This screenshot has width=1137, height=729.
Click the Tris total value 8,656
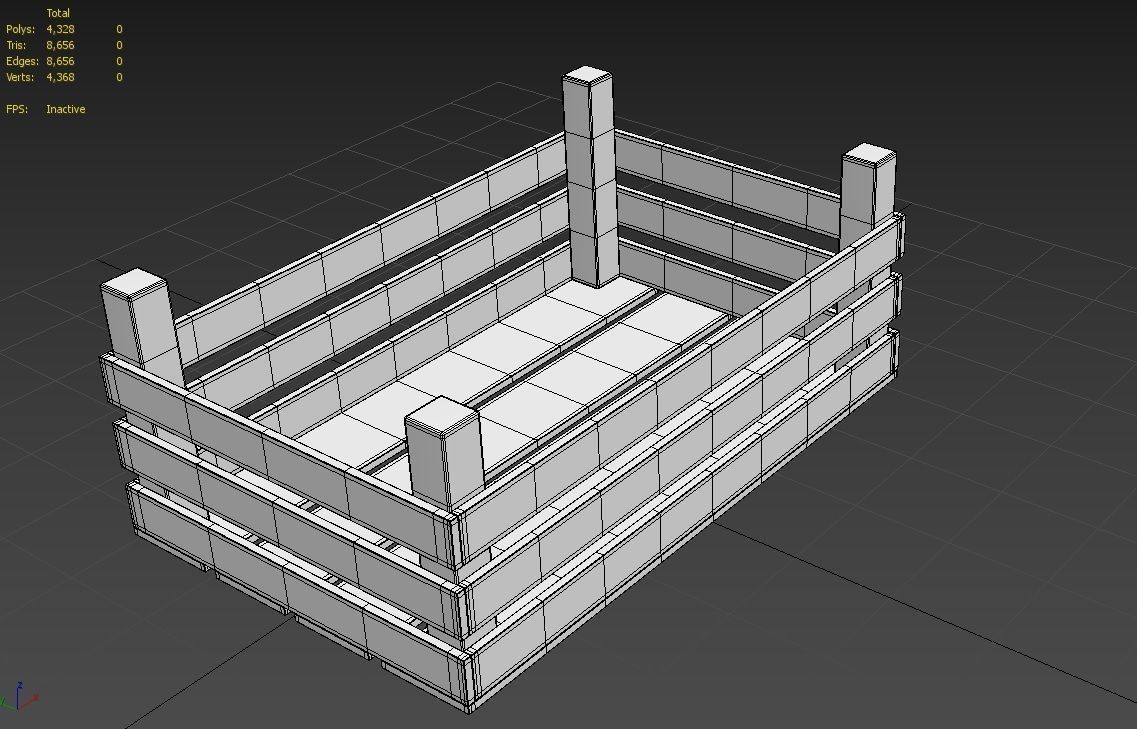[x=60, y=45]
